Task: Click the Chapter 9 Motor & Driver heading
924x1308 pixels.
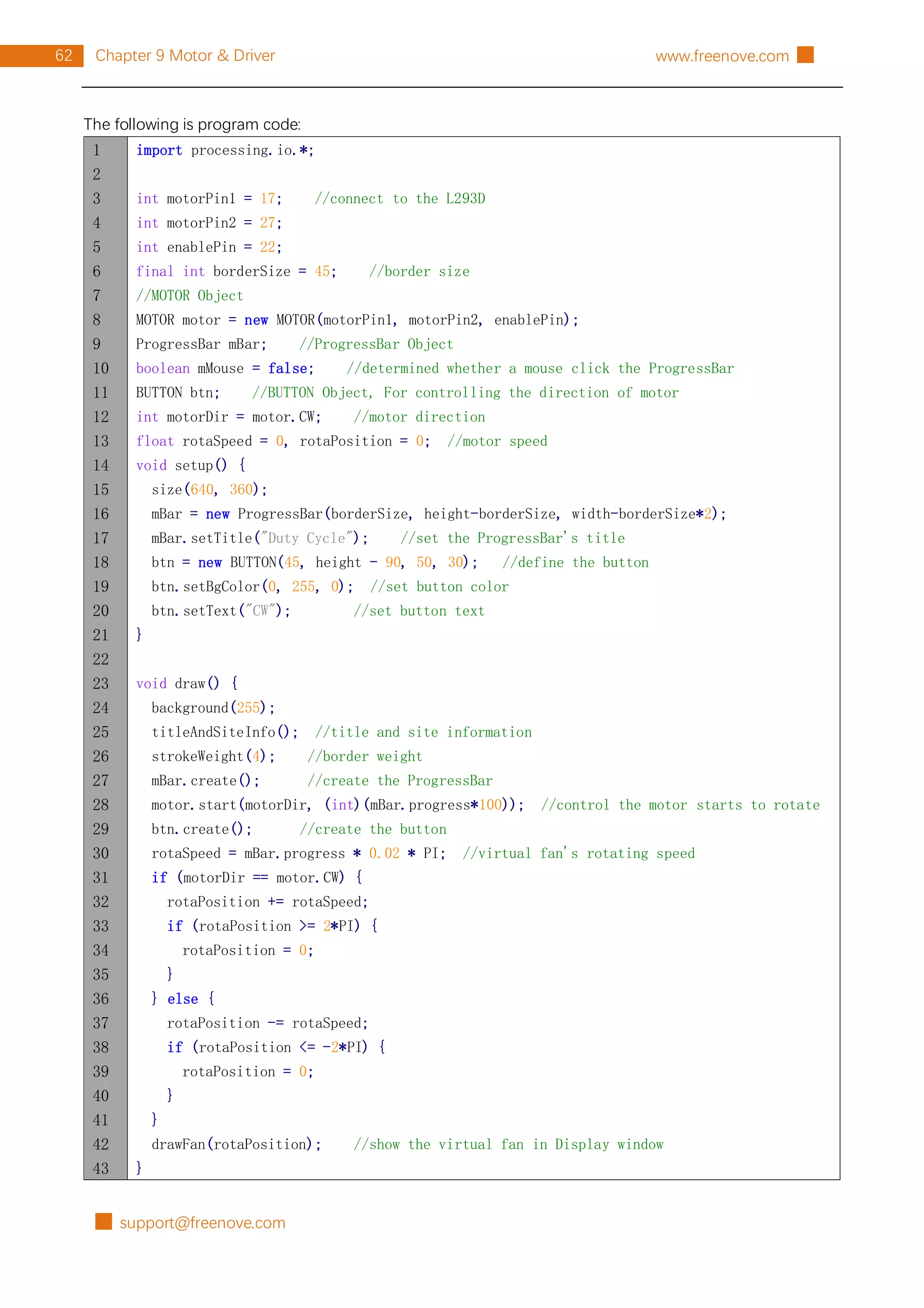Action: click(185, 55)
